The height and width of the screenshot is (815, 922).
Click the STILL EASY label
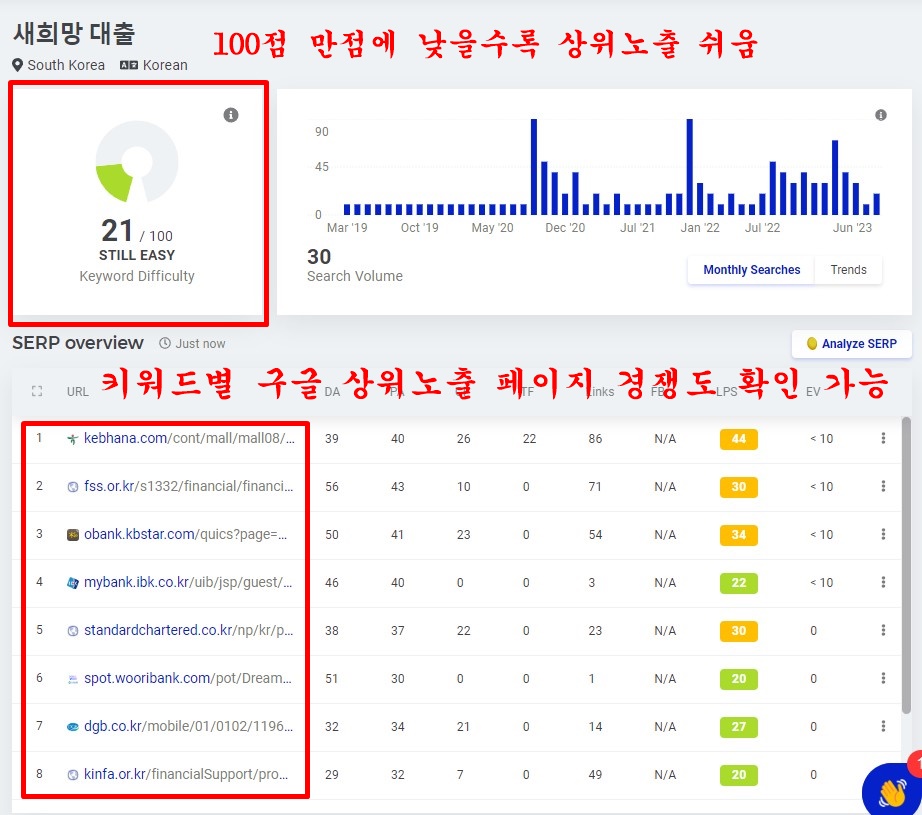137,255
